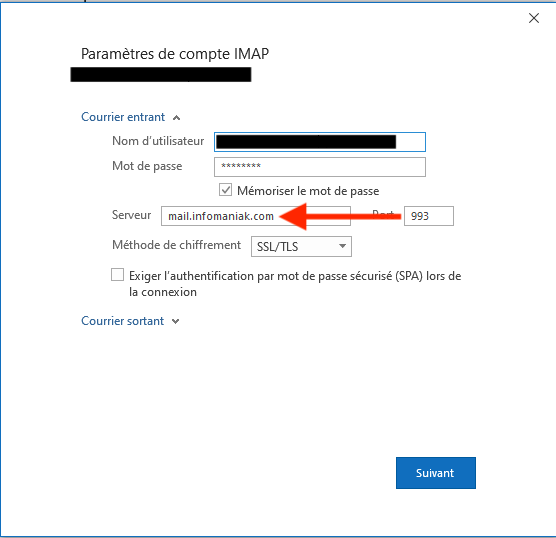This screenshot has height=538, width=556.
Task: Click the Méthode de chiffrement label
Action: (176, 245)
